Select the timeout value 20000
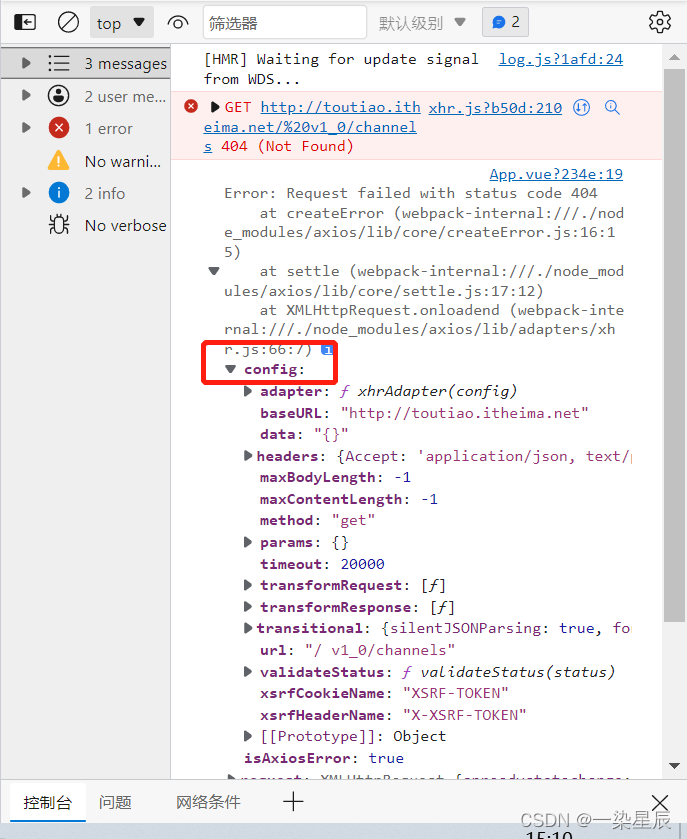Image resolution: width=687 pixels, height=839 pixels. [x=362, y=564]
